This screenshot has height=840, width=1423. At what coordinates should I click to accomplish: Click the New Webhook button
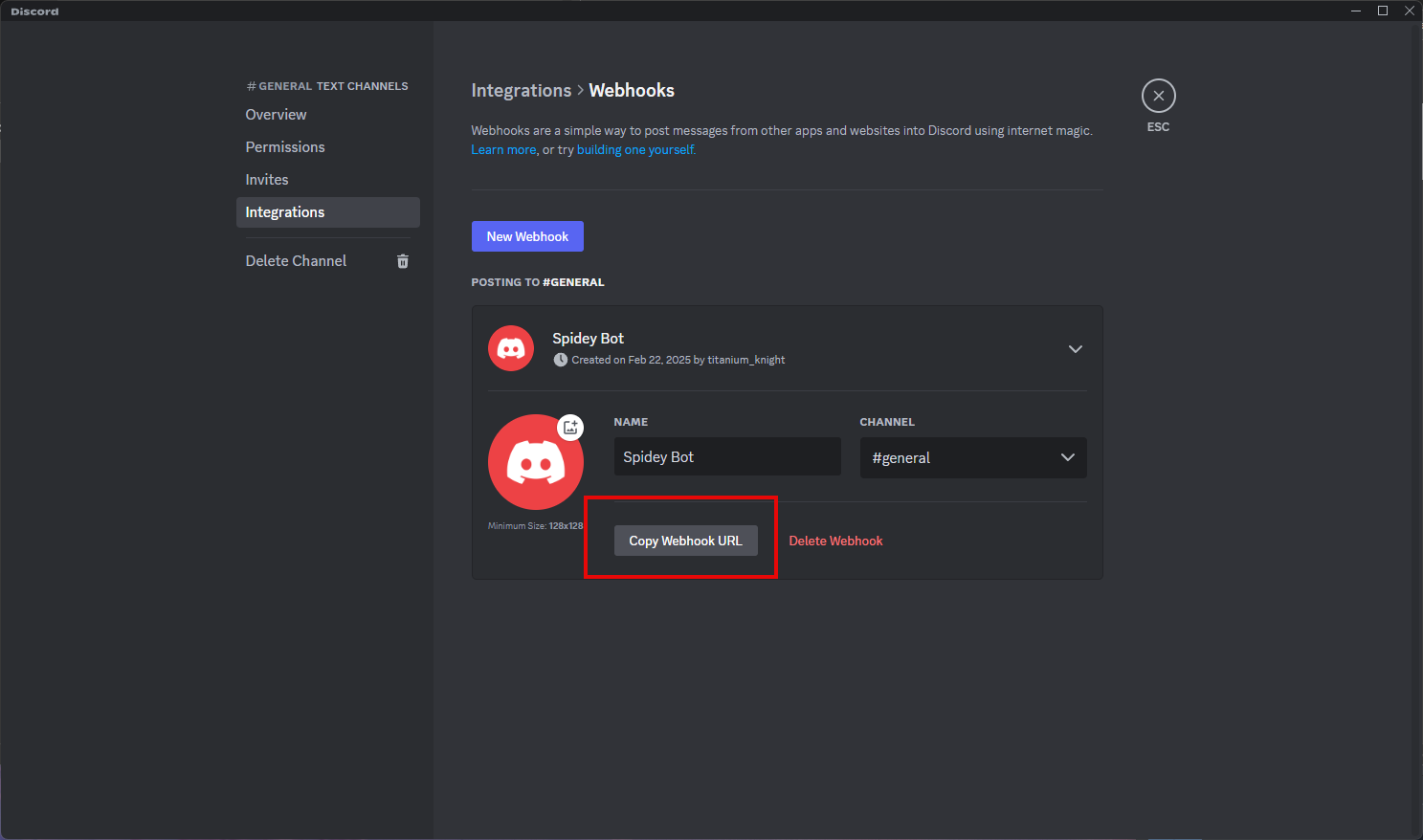point(527,236)
